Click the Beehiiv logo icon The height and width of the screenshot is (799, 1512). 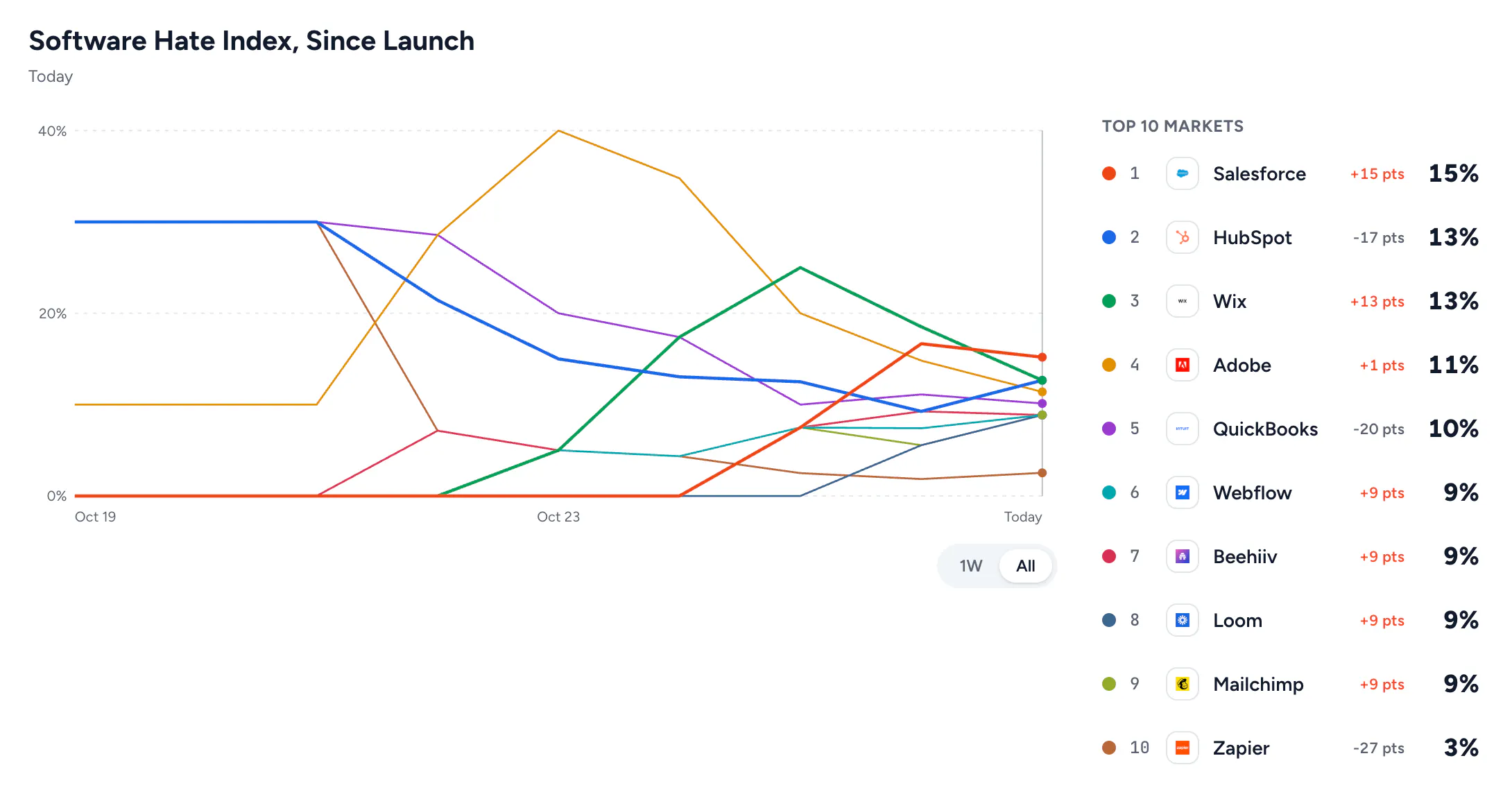(x=1183, y=556)
